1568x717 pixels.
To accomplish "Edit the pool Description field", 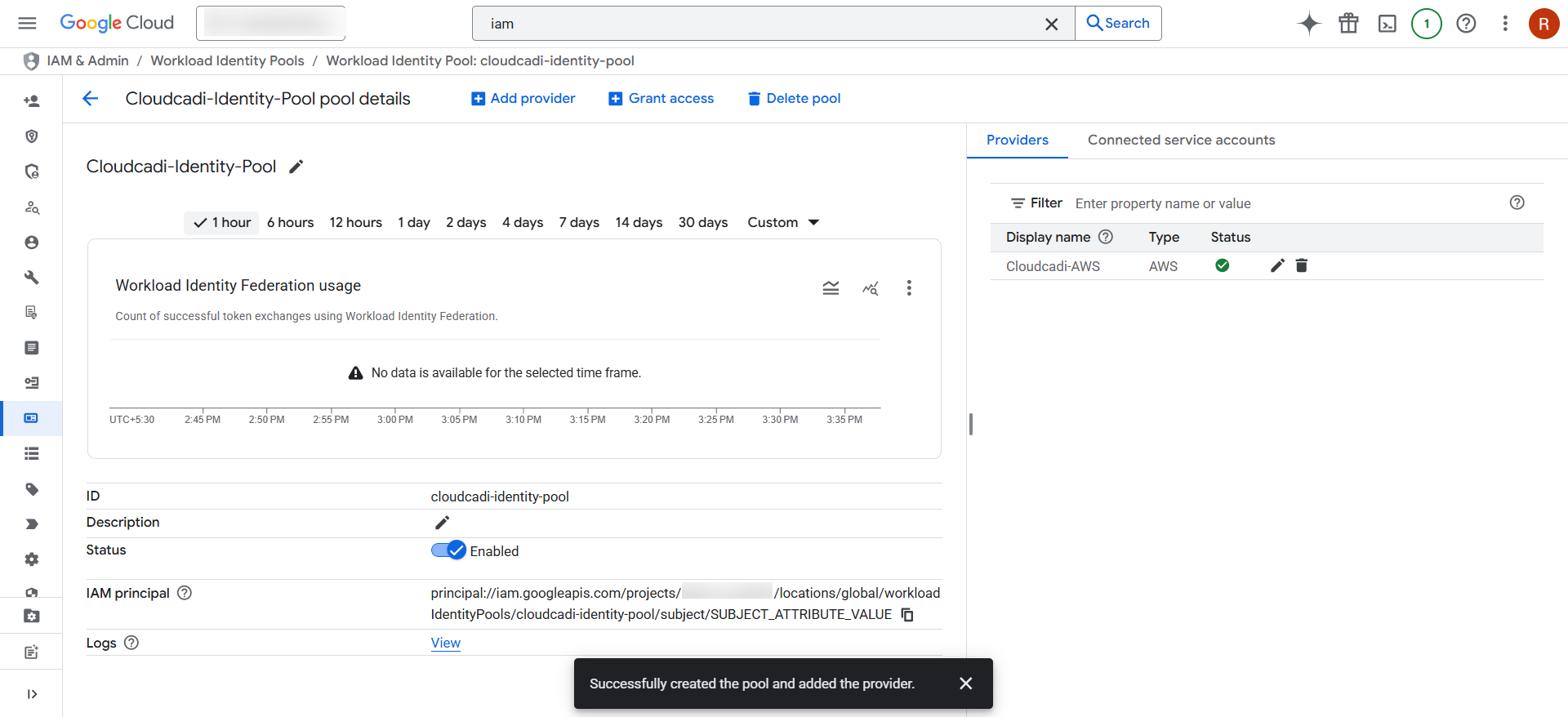I will 442,523.
